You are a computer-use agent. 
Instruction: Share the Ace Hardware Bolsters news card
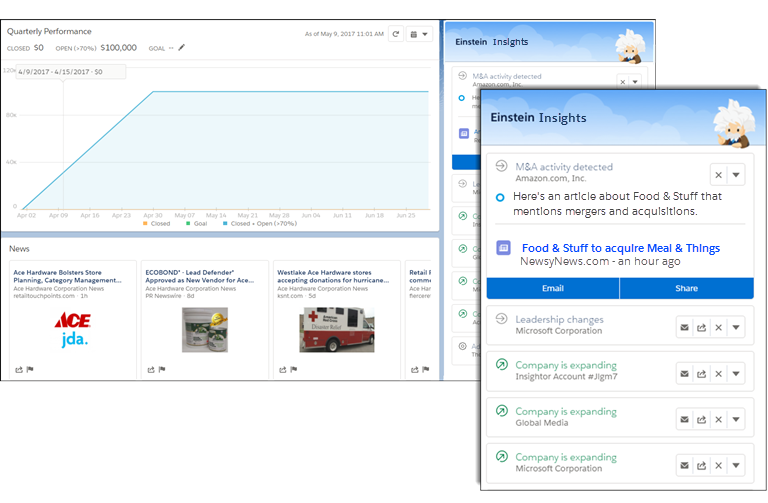pyautogui.click(x=19, y=370)
